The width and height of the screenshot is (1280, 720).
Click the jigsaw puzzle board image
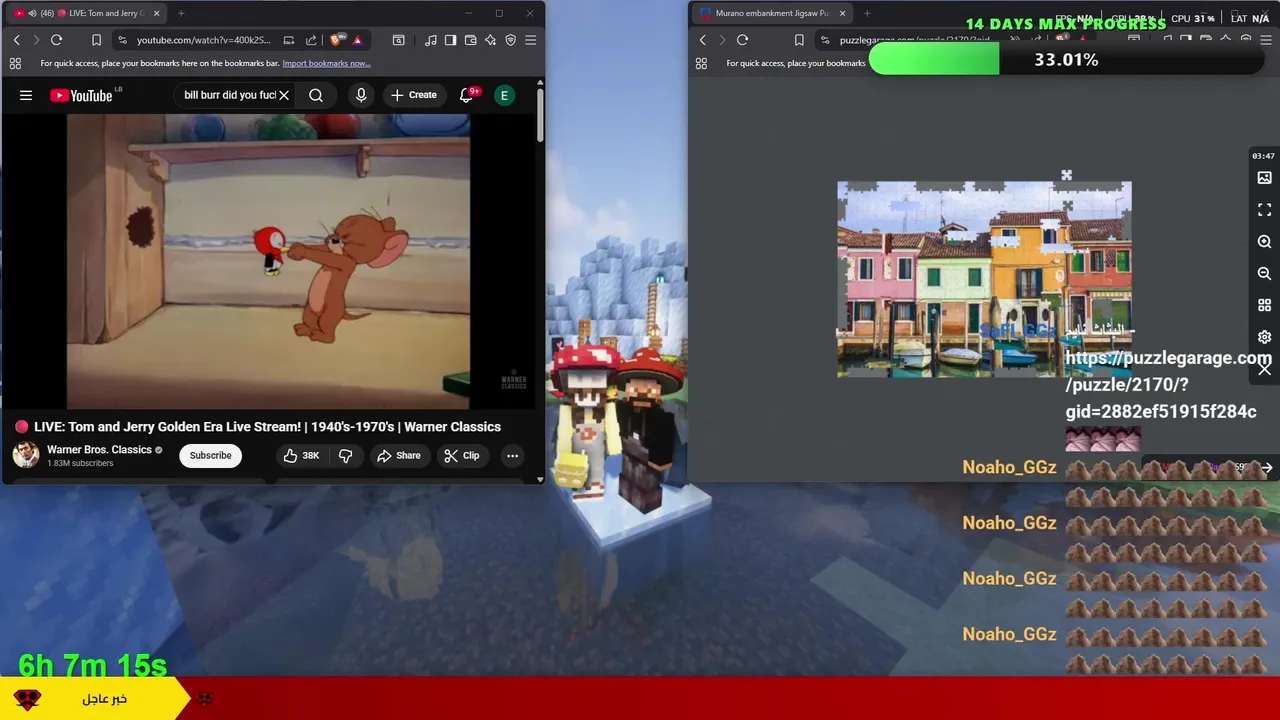[x=984, y=279]
